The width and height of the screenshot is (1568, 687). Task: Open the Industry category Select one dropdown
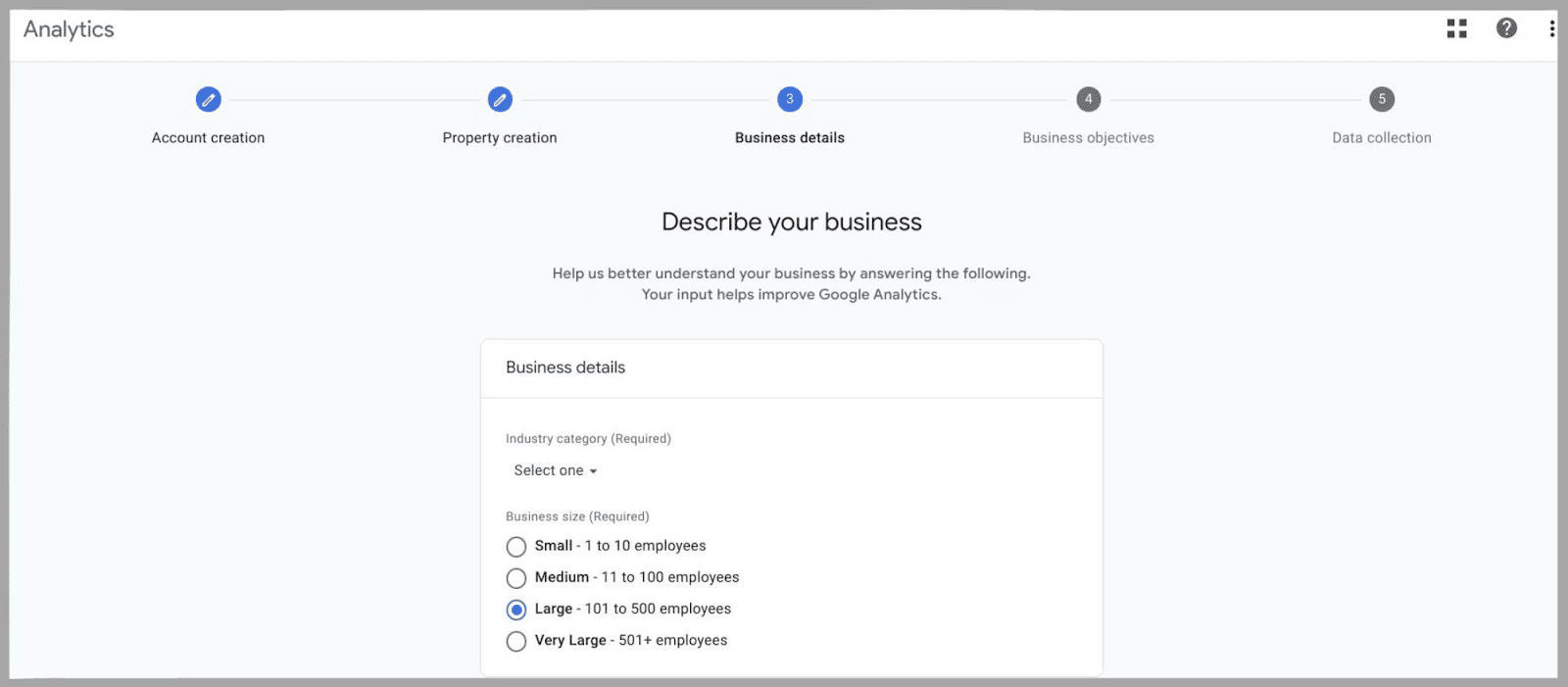coord(556,470)
